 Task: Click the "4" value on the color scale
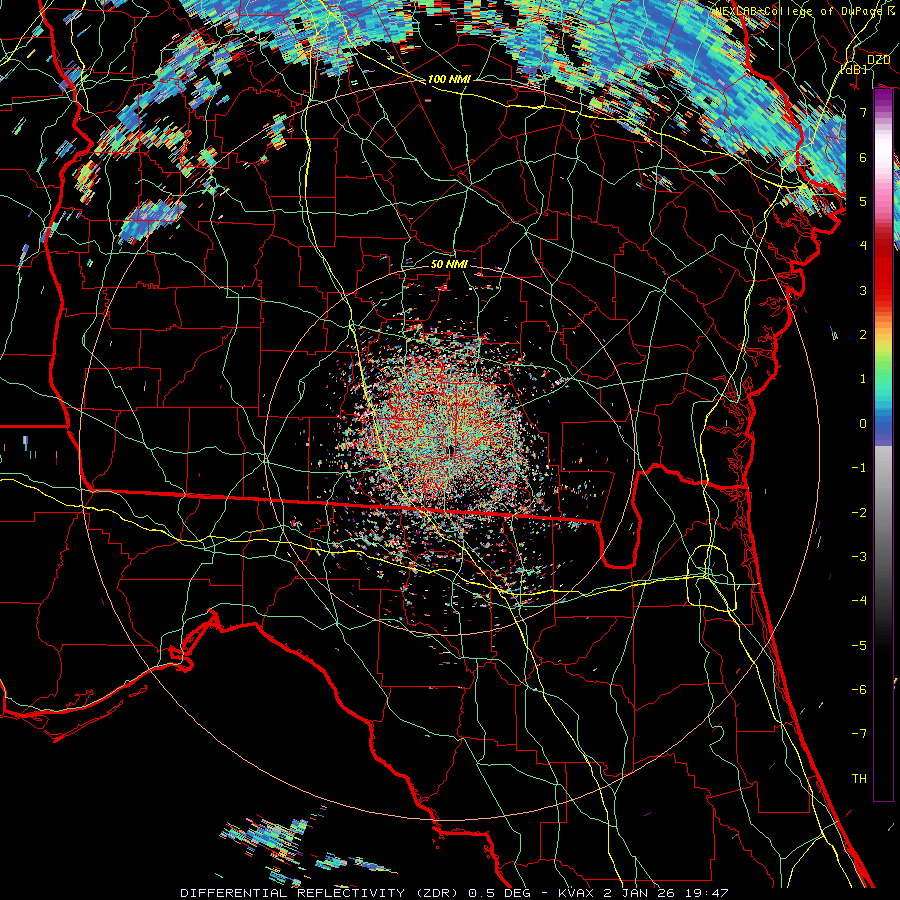(863, 246)
